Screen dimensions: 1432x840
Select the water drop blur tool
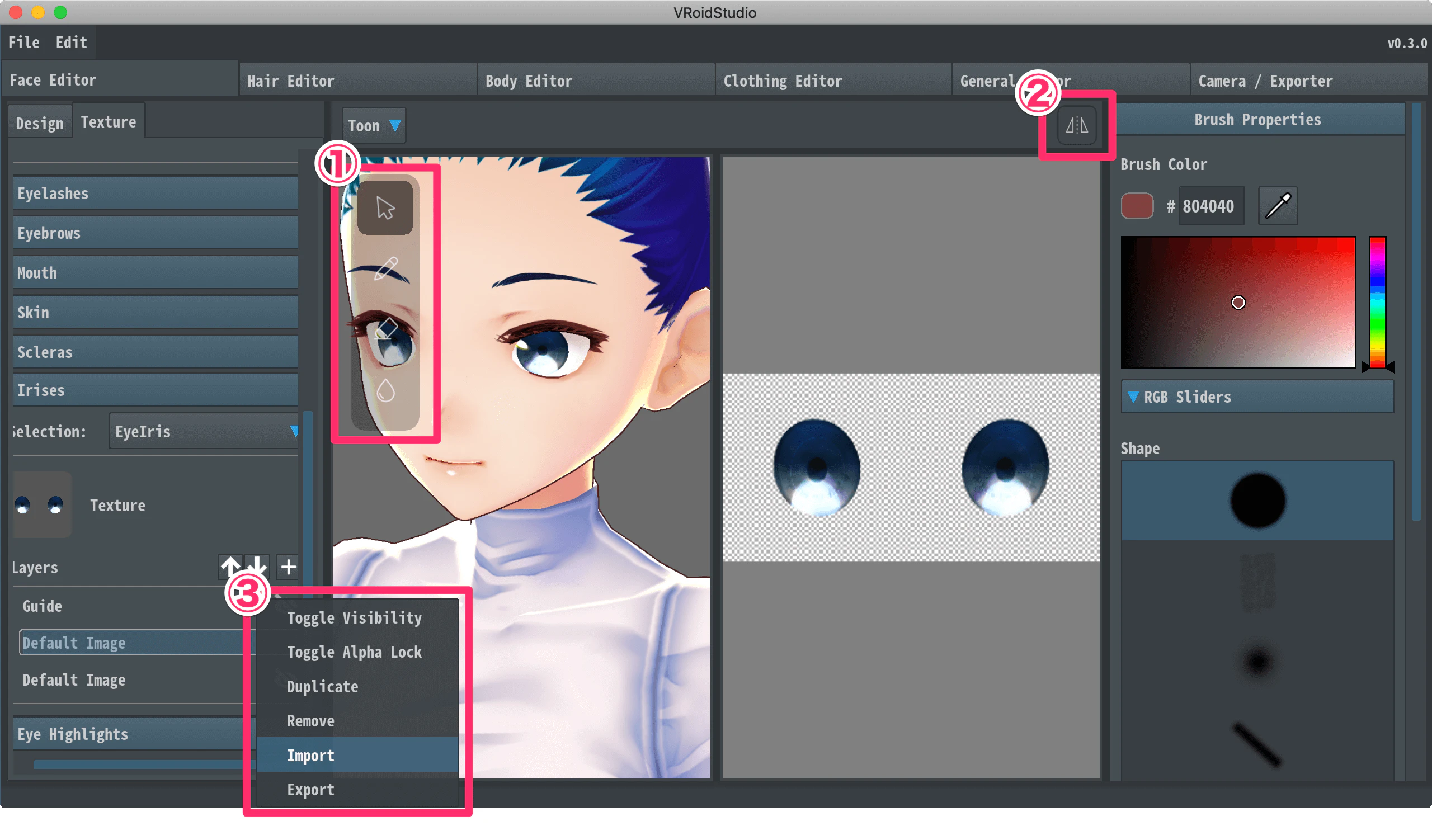[x=386, y=391]
